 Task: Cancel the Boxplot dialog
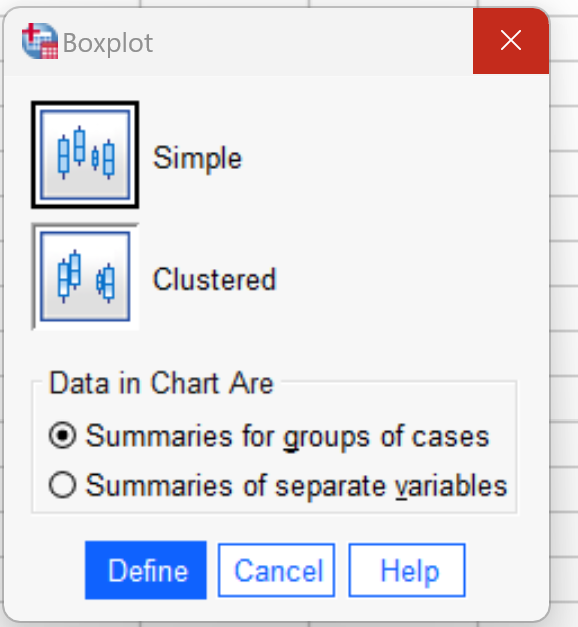pyautogui.click(x=276, y=570)
